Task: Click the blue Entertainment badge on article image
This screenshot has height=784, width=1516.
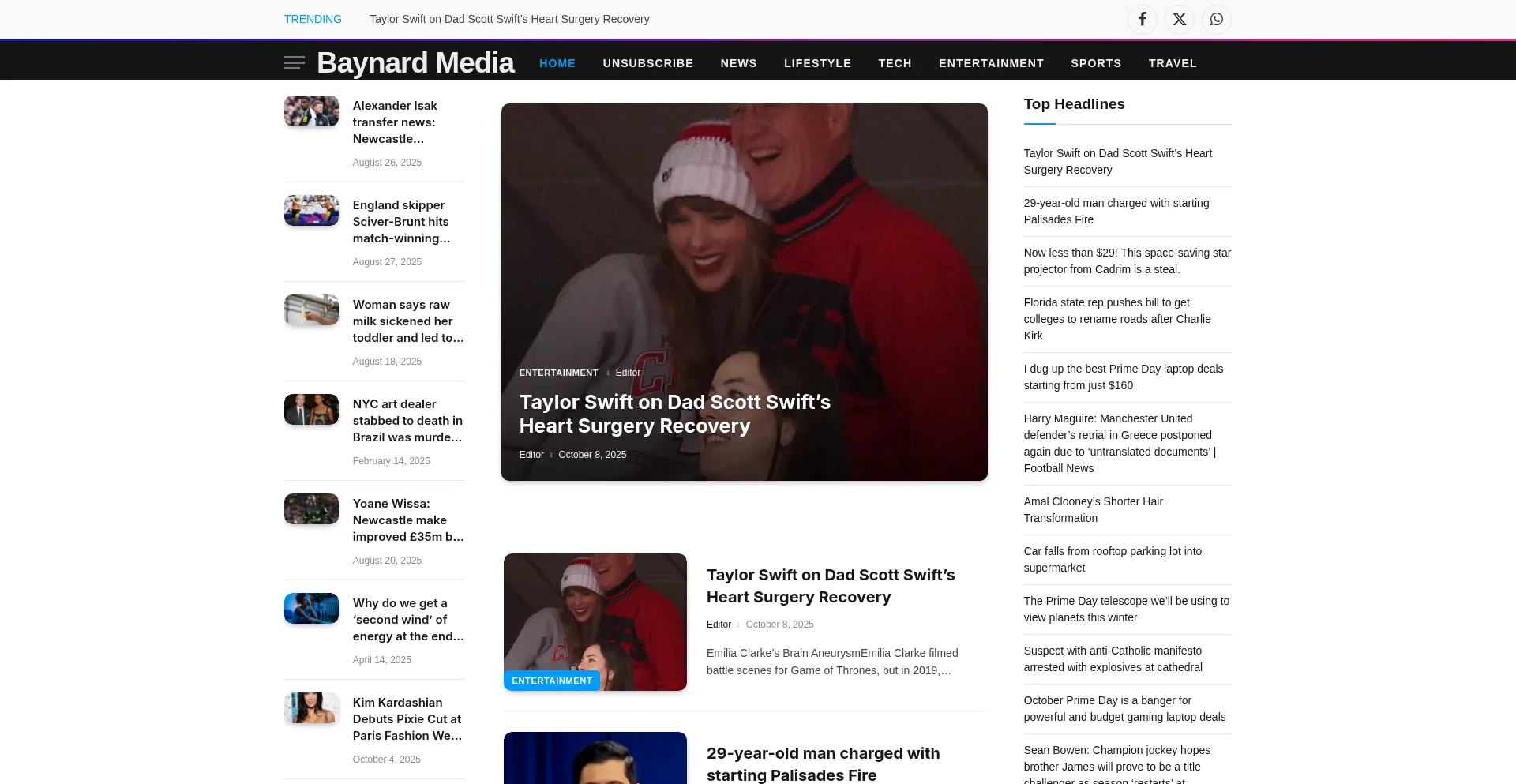Action: pyautogui.click(x=551, y=681)
